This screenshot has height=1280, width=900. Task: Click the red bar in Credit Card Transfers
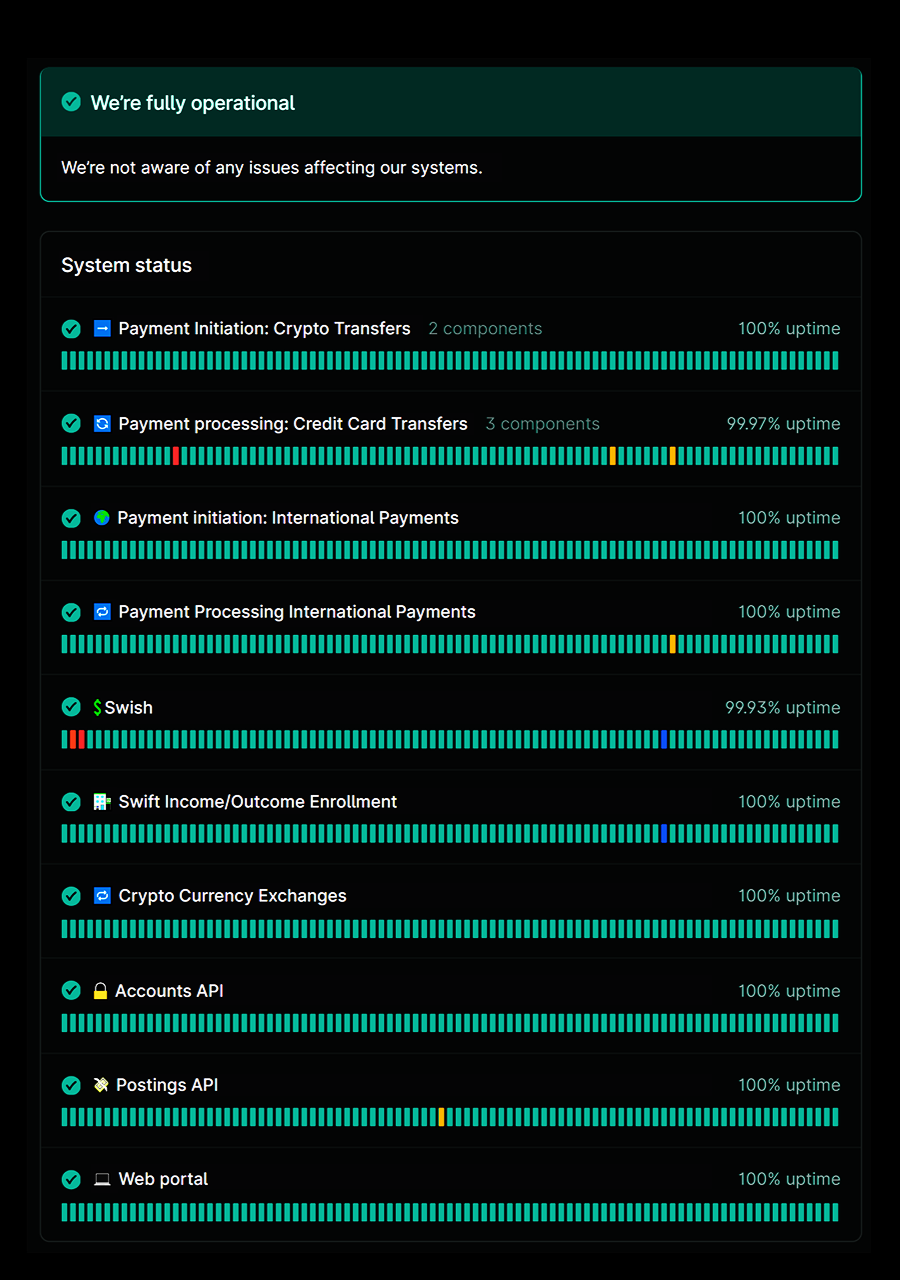point(176,456)
